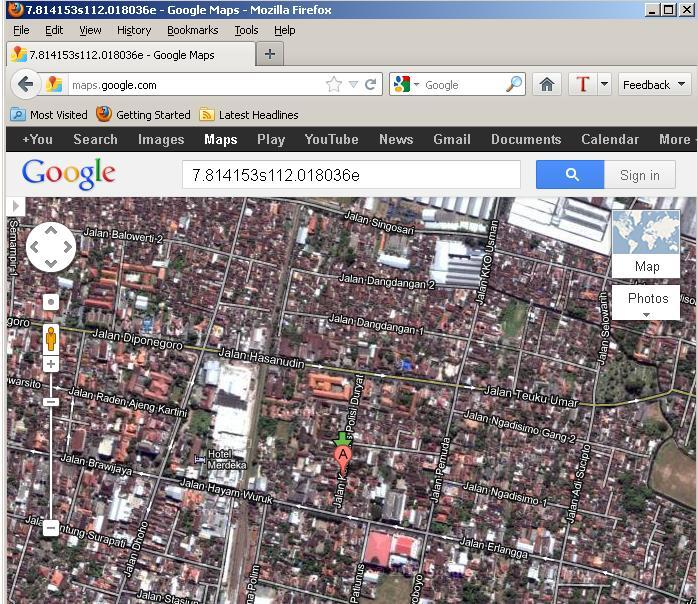Open the Latest Headlines feed bookmark
Screen dimensions: 698x604
click(249, 115)
